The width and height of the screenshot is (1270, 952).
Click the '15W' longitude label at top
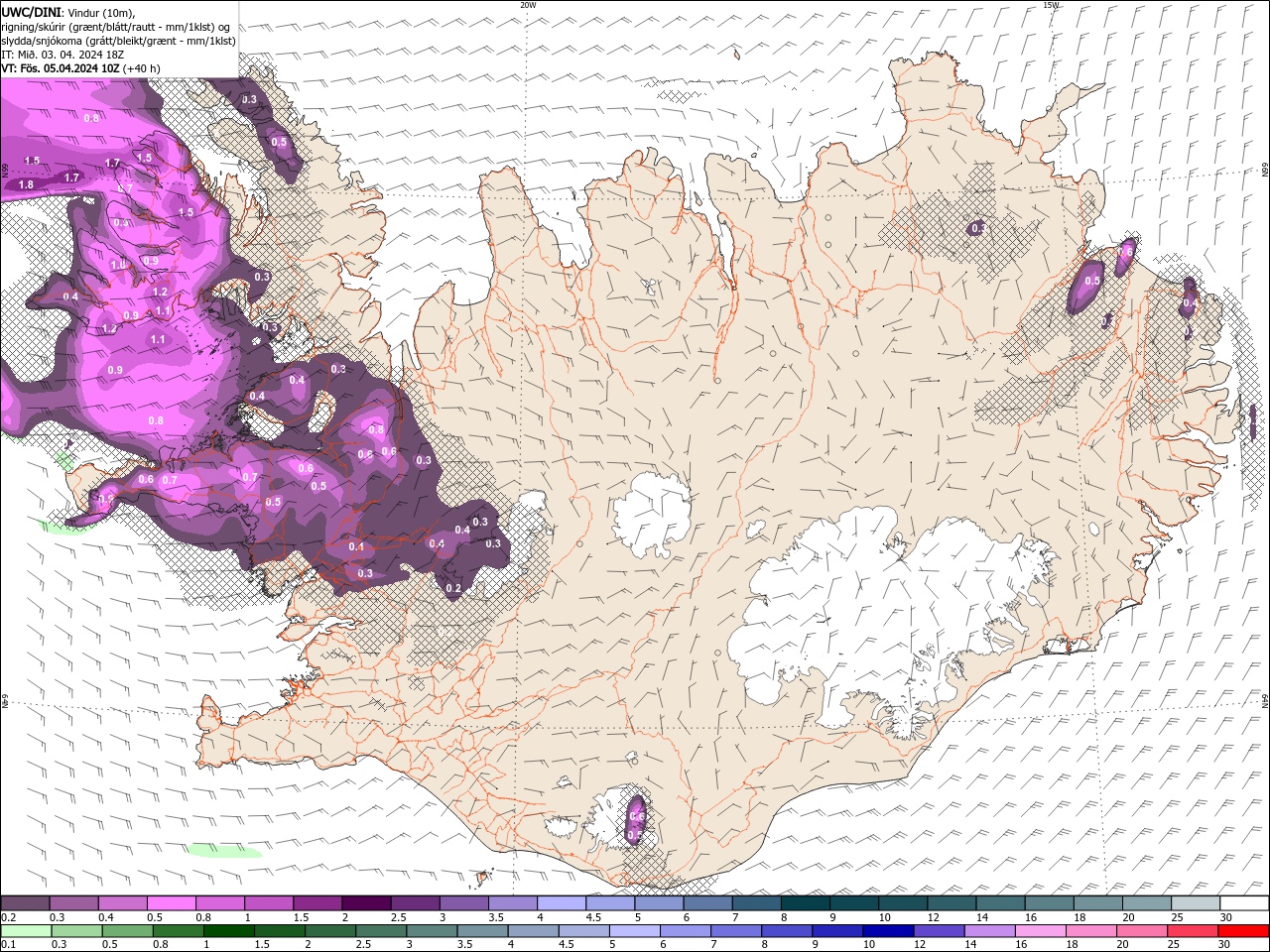click(1051, 5)
